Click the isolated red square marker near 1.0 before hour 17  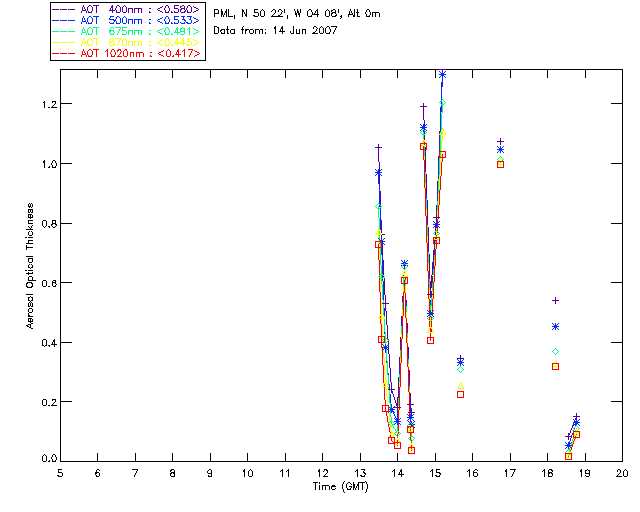pos(500,165)
